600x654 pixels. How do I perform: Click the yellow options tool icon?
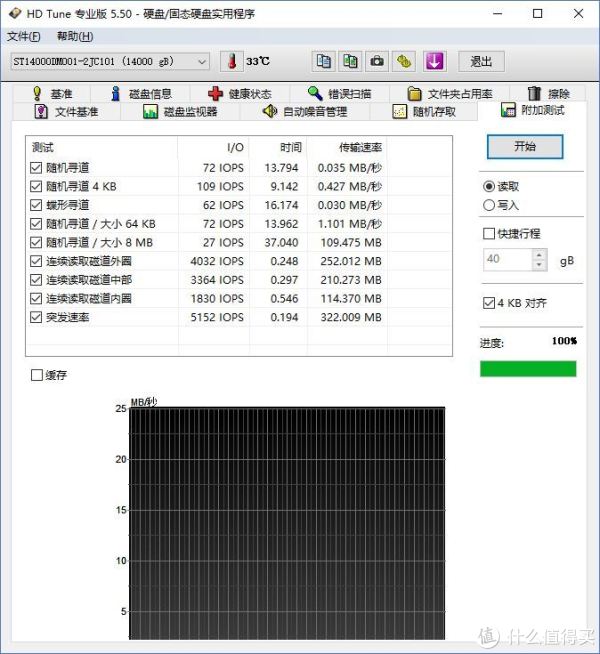point(404,61)
